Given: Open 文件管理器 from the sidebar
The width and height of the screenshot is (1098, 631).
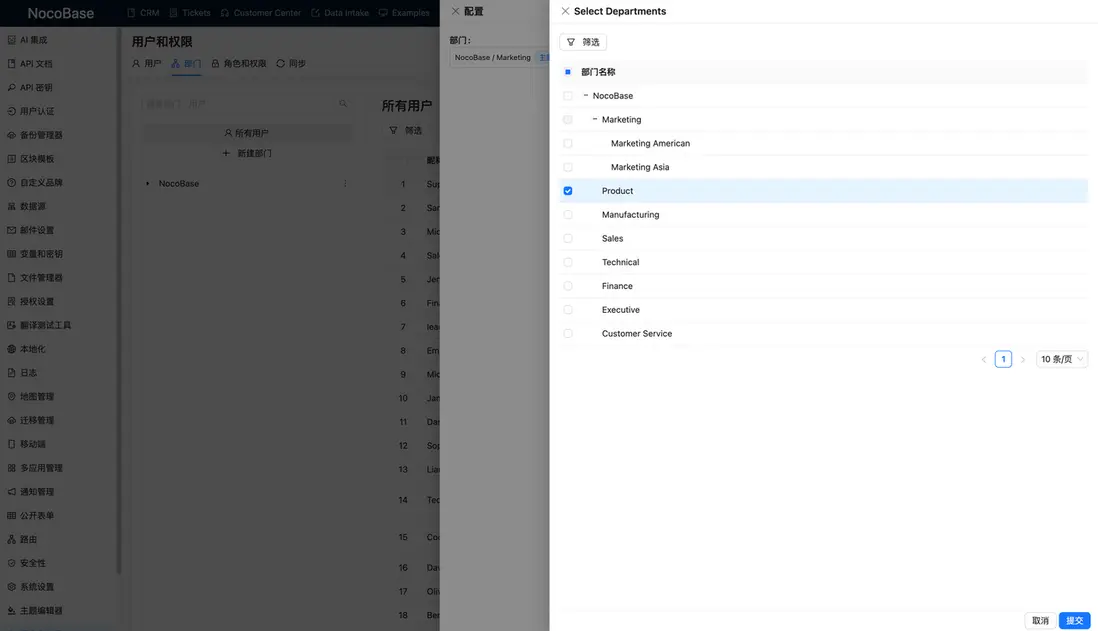Looking at the screenshot, I should (x=38, y=275).
